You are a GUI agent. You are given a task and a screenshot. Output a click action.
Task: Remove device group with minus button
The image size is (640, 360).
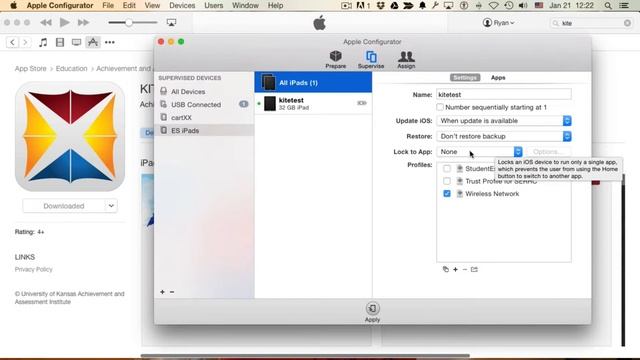coord(172,292)
